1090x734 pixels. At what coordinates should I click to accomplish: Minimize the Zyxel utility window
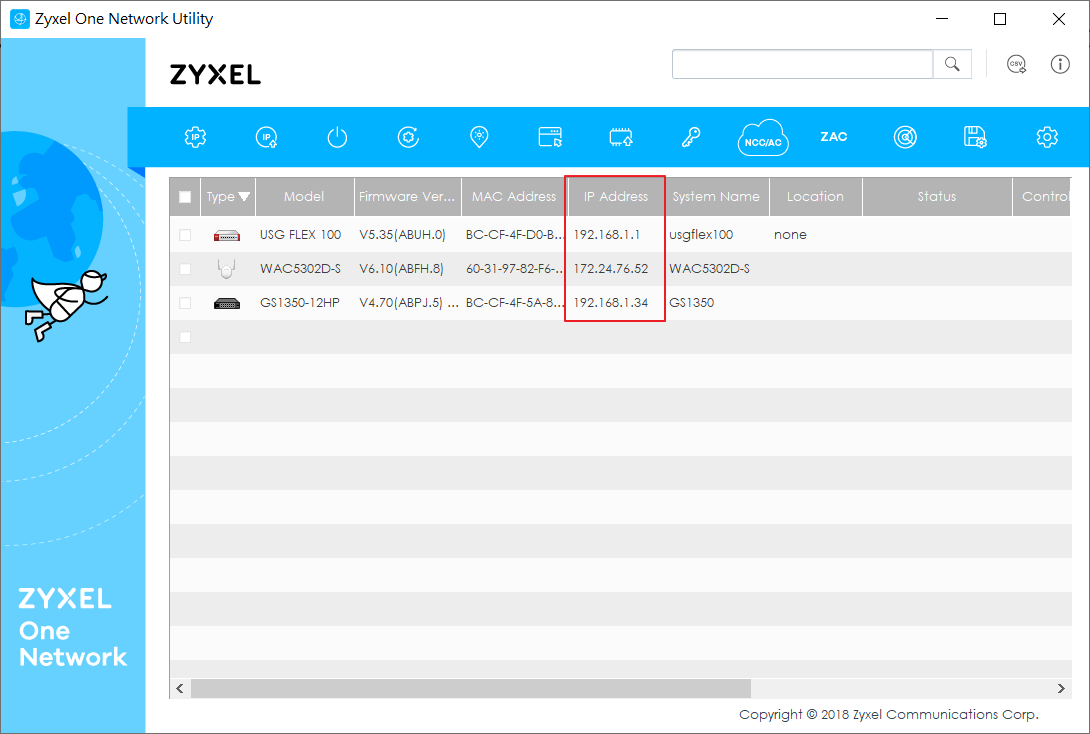point(942,19)
